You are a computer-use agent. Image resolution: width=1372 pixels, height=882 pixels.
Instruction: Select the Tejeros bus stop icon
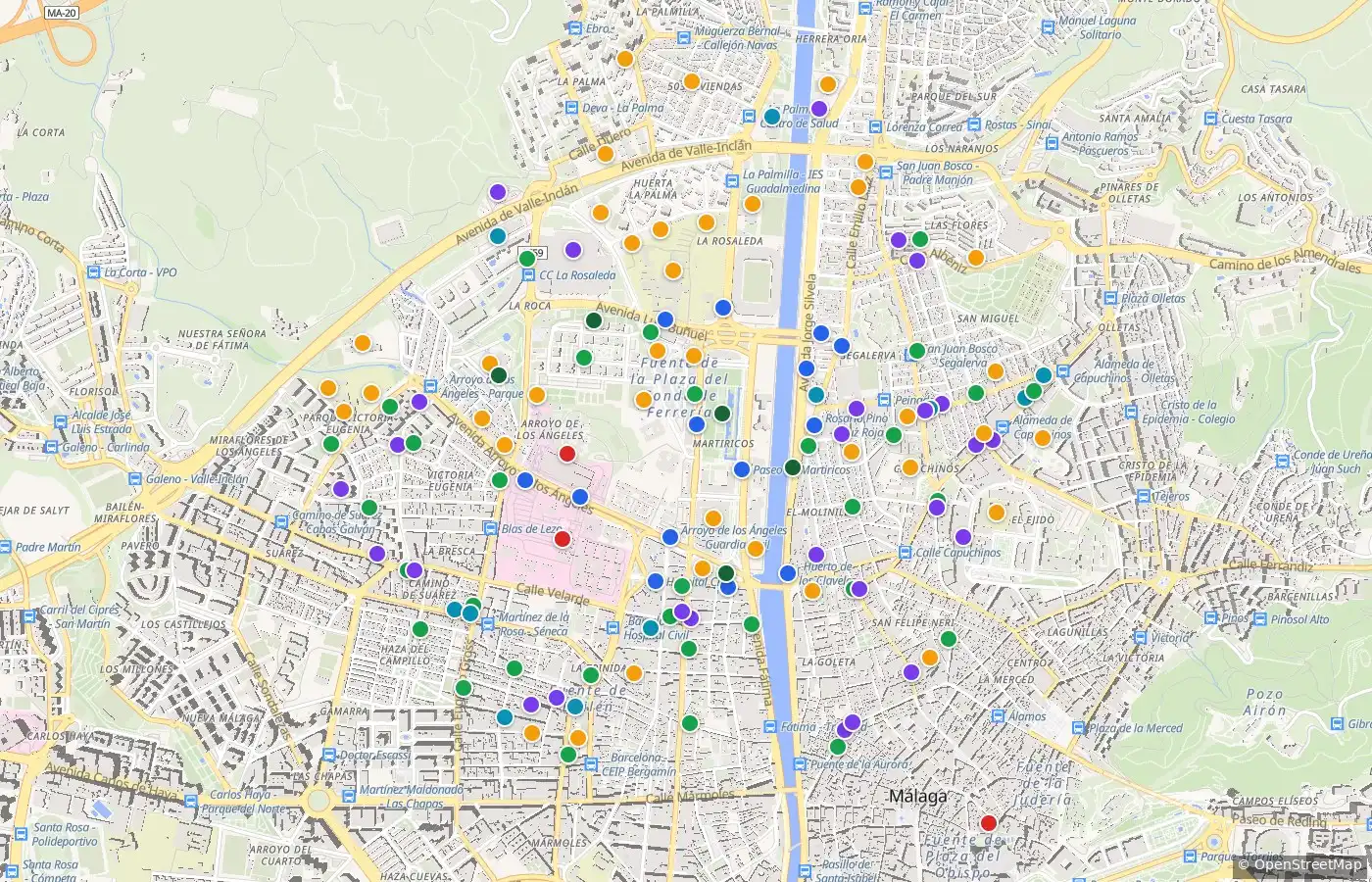1143,497
